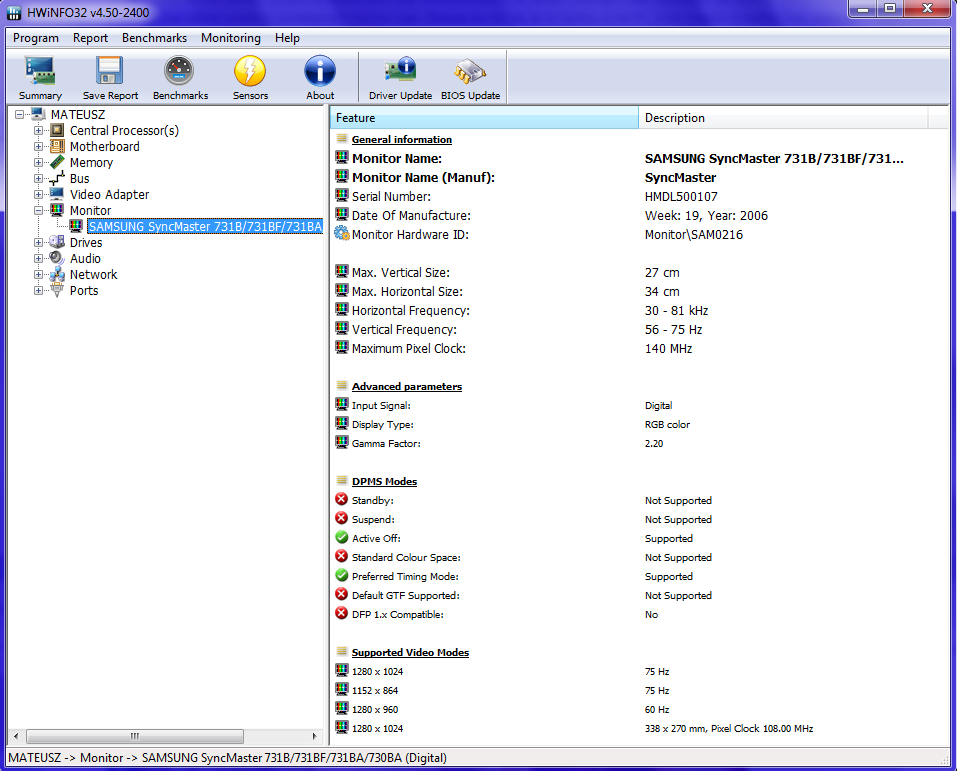Click the green check icon beside Active Off

point(342,537)
